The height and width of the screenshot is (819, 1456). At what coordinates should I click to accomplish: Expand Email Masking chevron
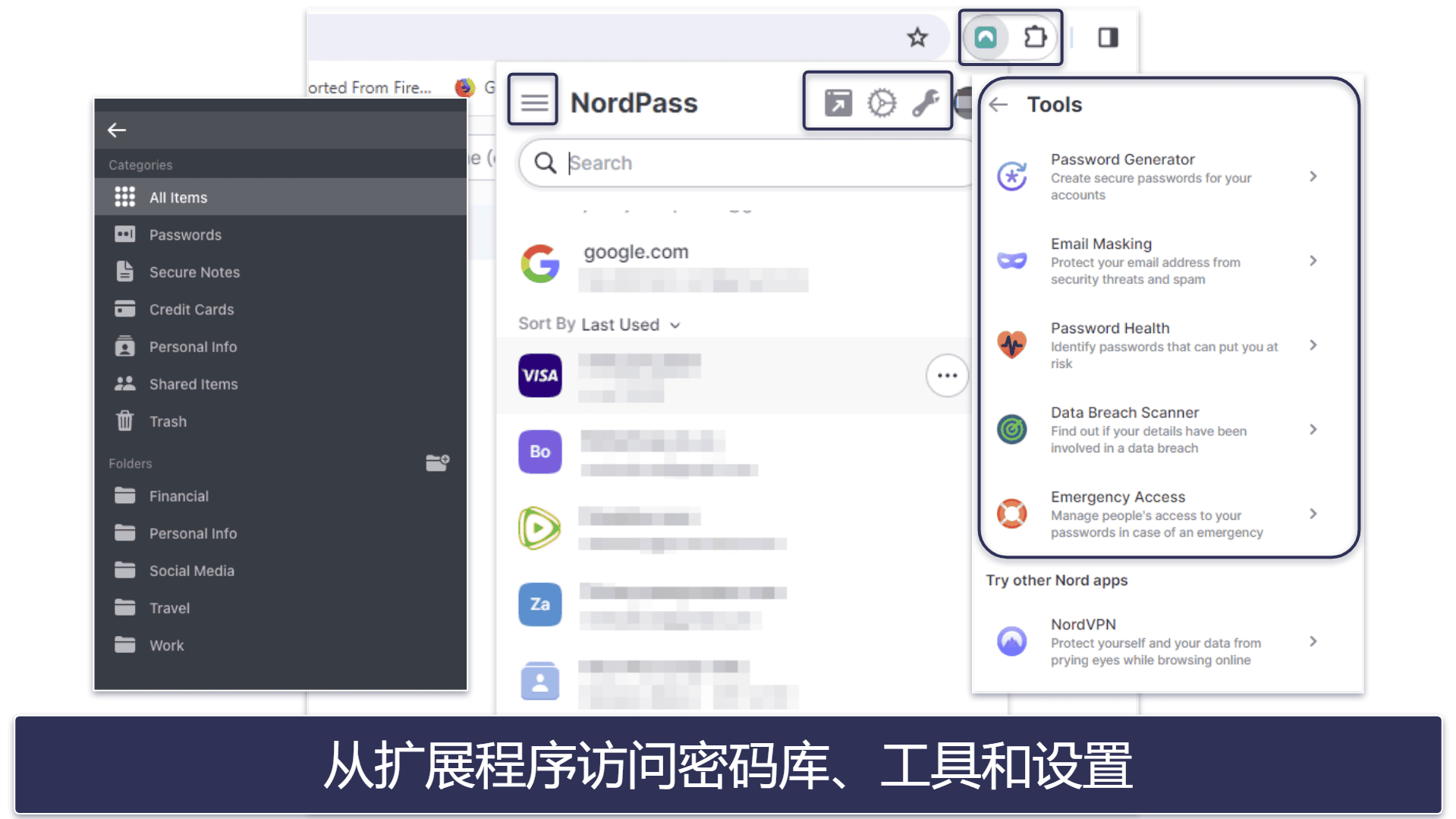[x=1313, y=260]
